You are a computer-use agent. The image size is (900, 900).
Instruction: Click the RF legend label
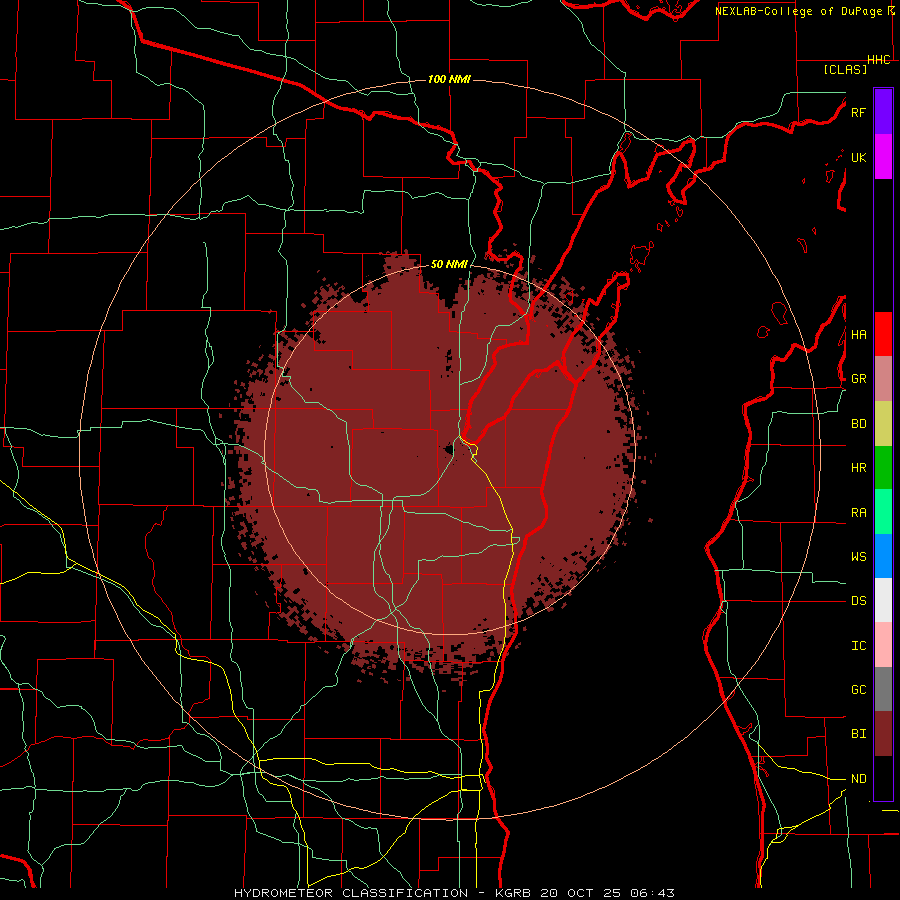(858, 112)
